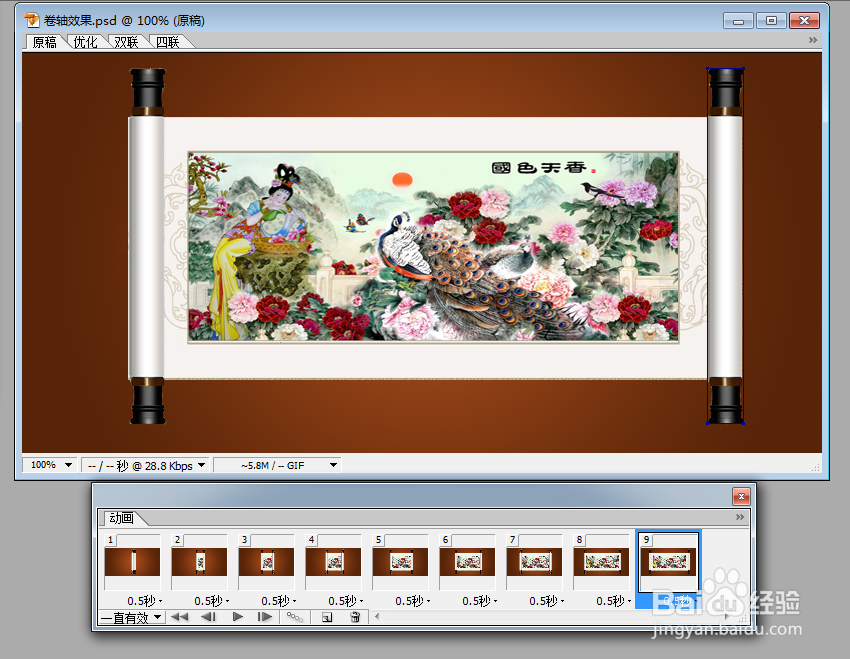Switch to the 优化 tab
Screen dimensions: 850x659
click(85, 42)
